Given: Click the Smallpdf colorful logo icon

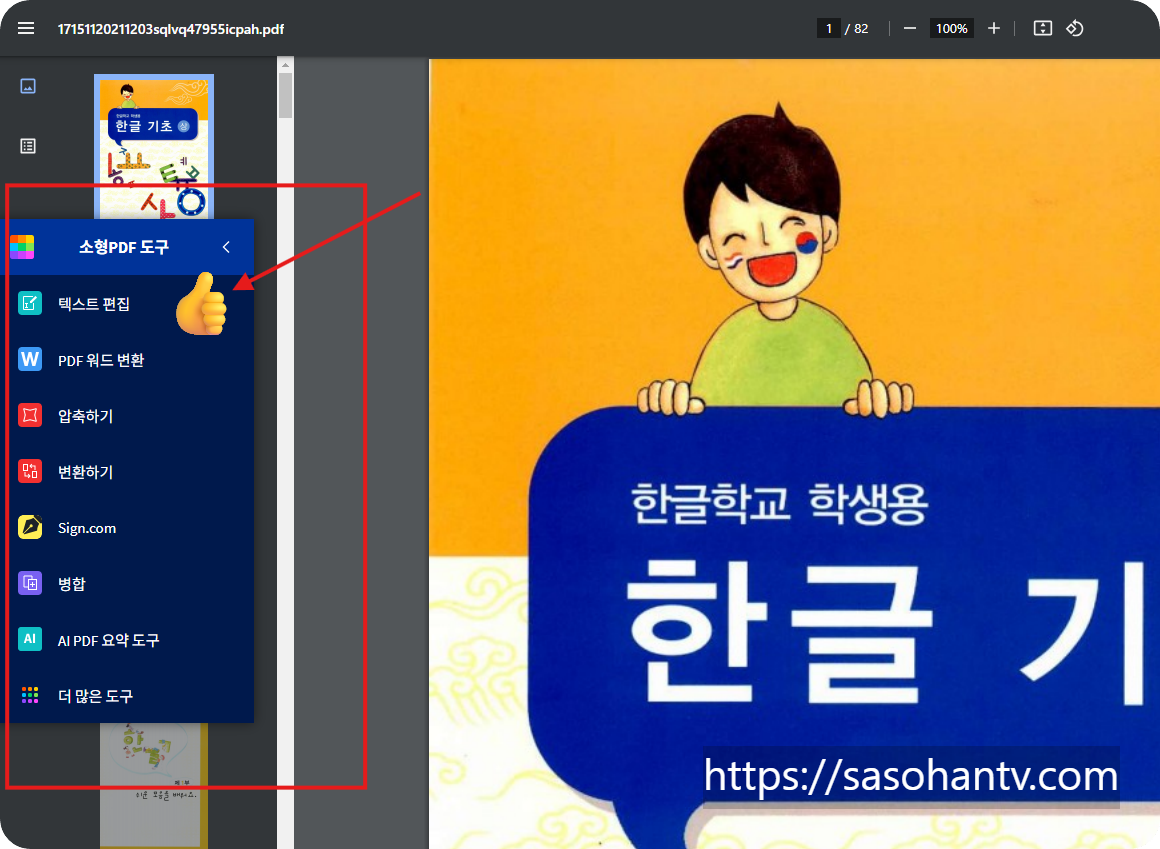Looking at the screenshot, I should 22,246.
